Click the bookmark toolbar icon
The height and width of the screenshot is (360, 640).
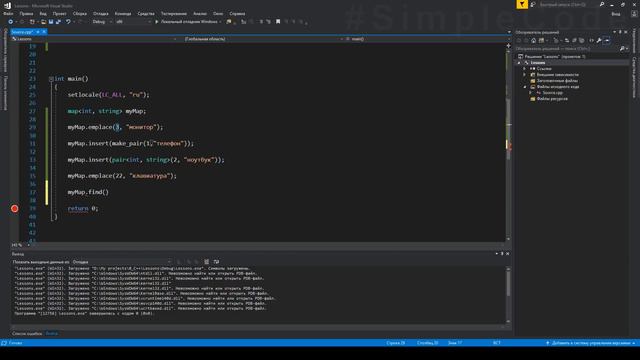click(278, 22)
